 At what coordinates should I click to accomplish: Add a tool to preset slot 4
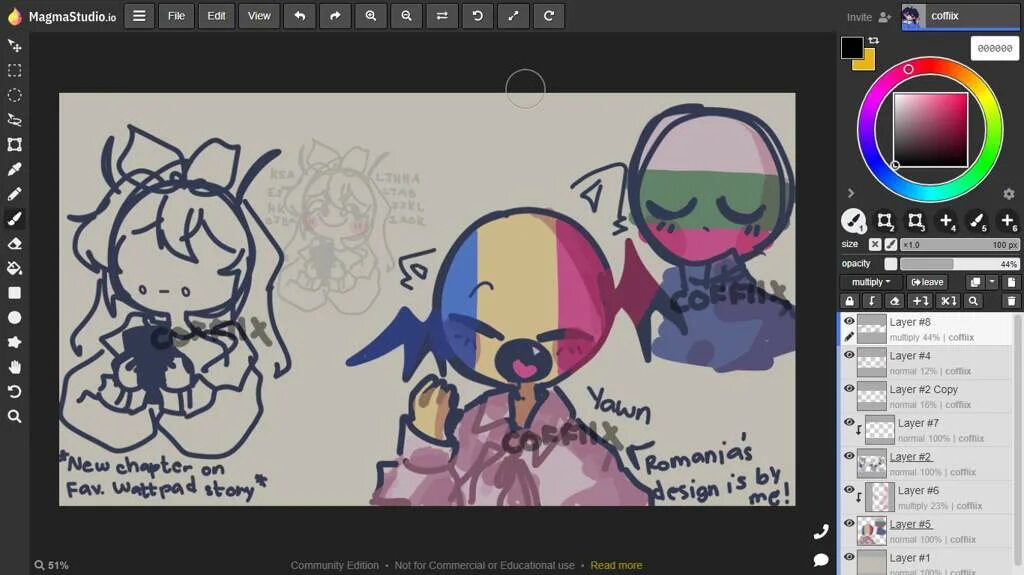point(946,222)
